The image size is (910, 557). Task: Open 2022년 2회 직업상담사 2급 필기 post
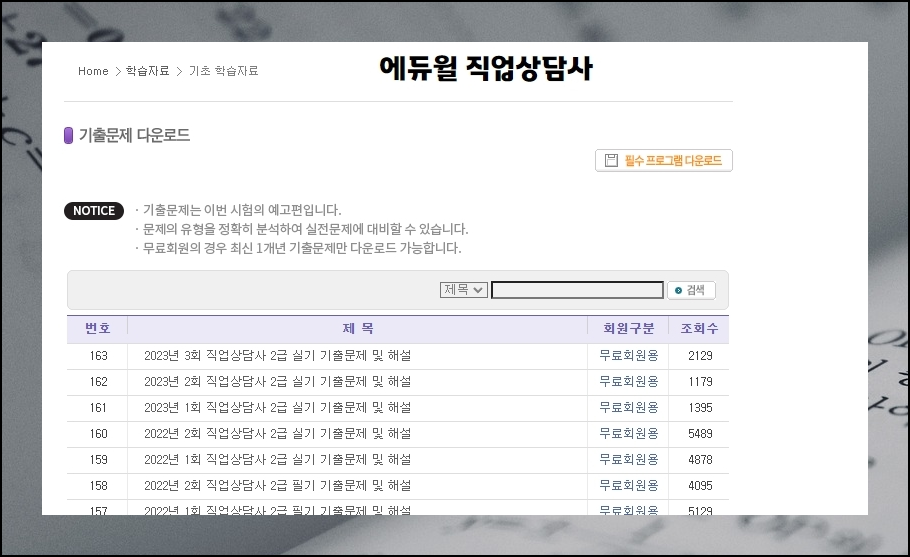tap(277, 486)
